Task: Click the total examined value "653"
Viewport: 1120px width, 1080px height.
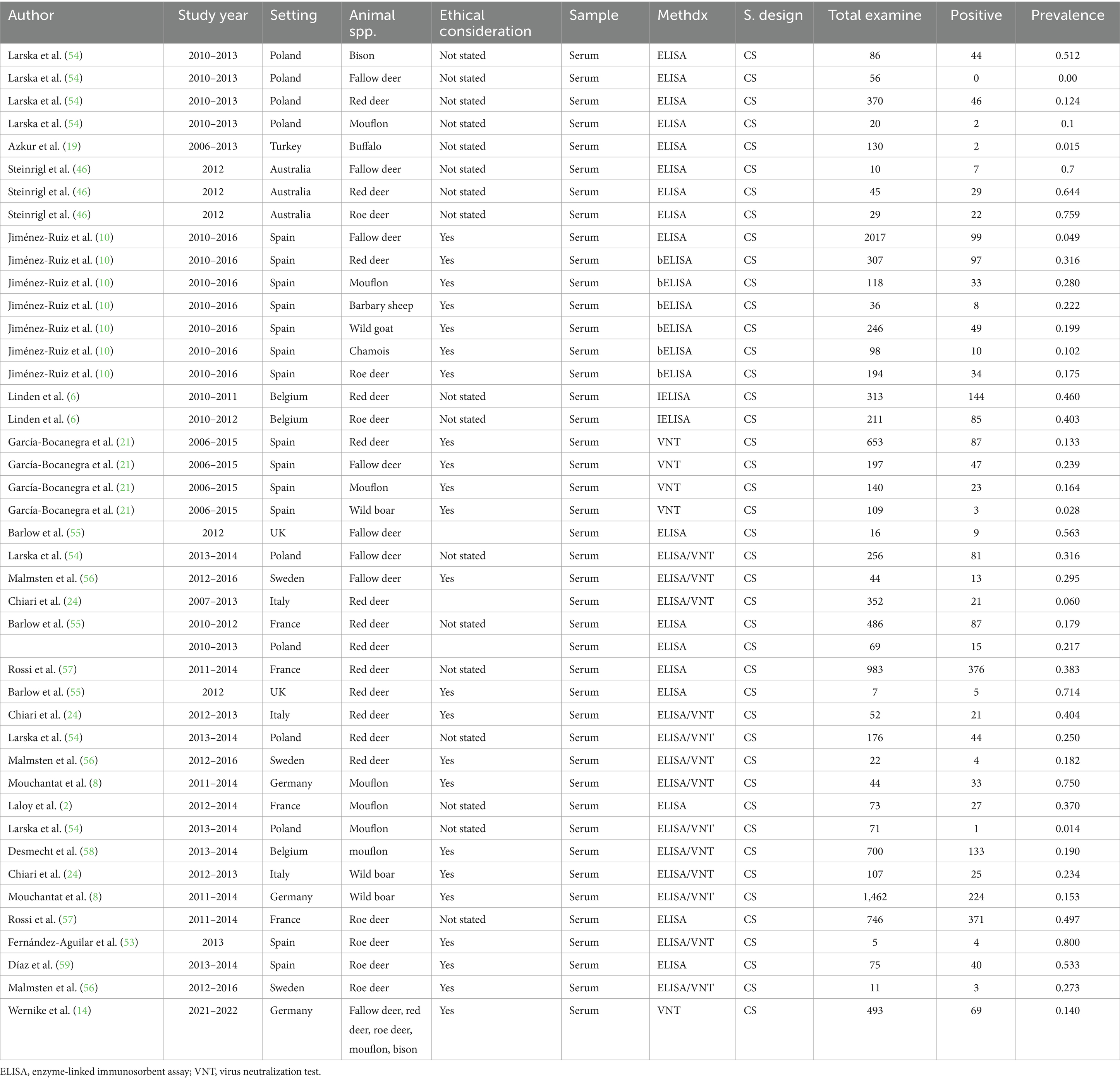Action: point(875,442)
